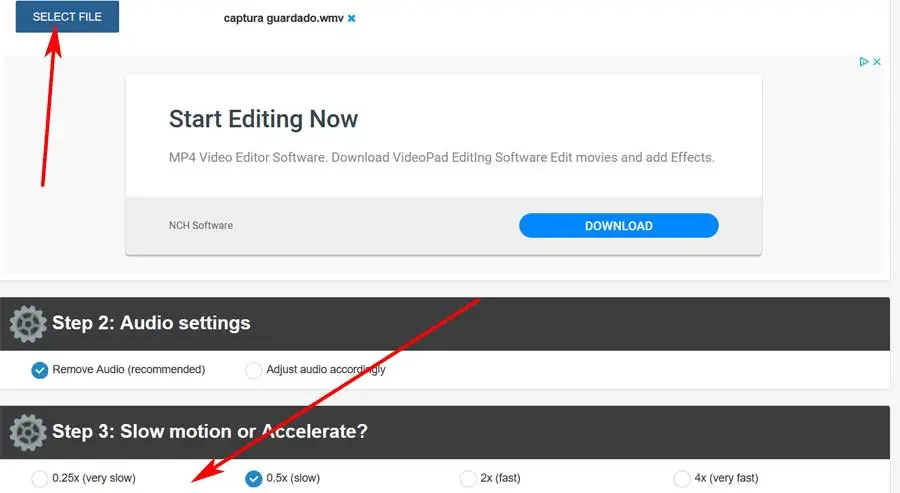Open the Start Editing Now ad headline
The width and height of the screenshot is (900, 493).
[x=263, y=119]
